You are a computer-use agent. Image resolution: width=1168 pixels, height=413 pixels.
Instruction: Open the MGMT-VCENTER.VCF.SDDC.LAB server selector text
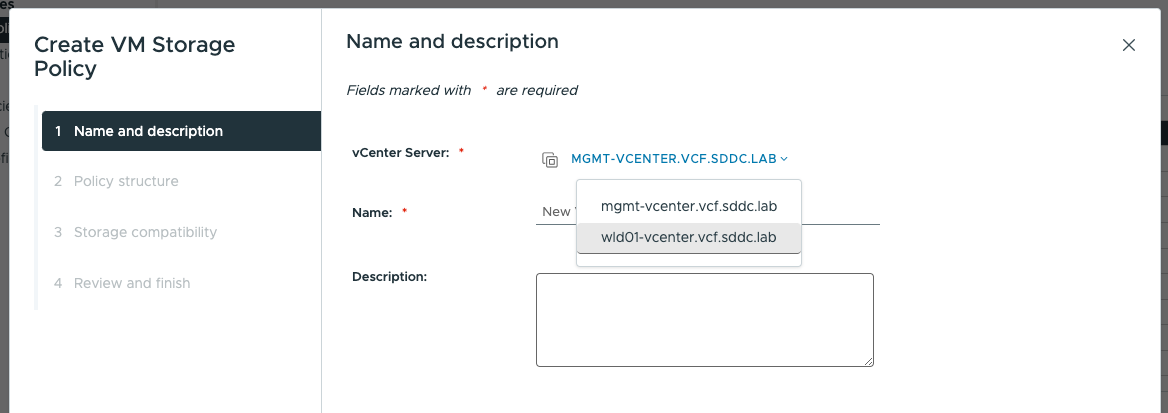click(674, 159)
